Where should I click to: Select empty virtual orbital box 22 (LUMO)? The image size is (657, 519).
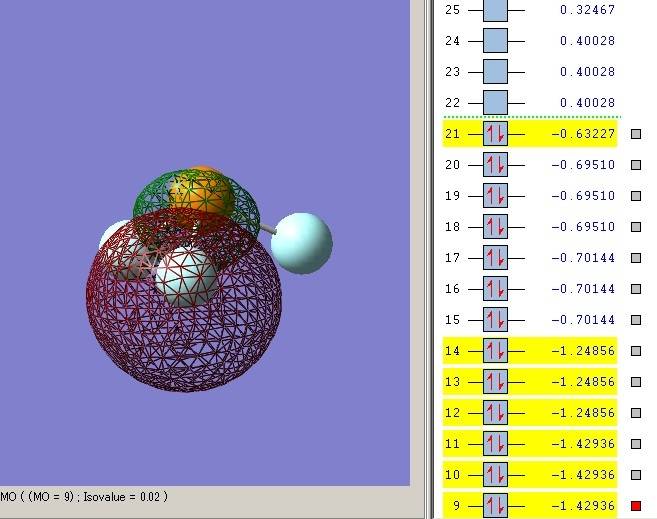[x=495, y=103]
